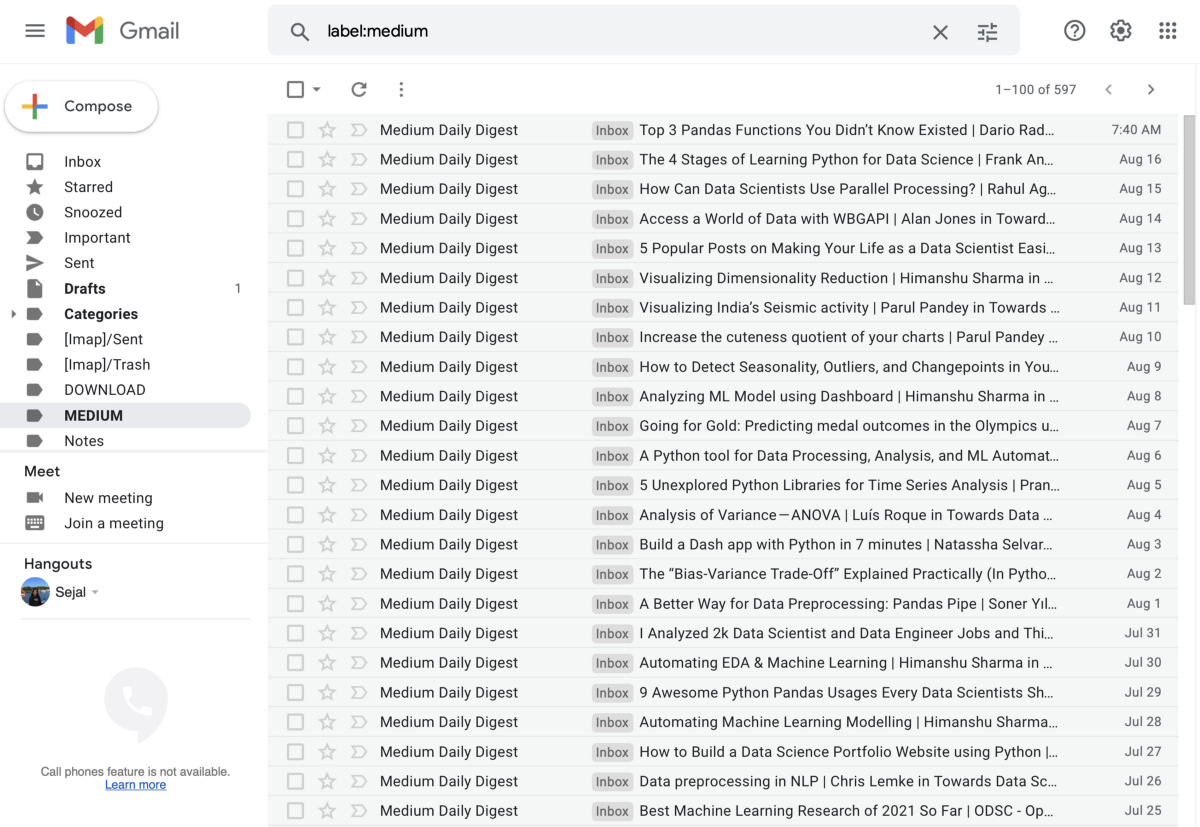Open the 9 Awesome Python Pandas Usages email
1200x827 pixels.
[x=723, y=692]
